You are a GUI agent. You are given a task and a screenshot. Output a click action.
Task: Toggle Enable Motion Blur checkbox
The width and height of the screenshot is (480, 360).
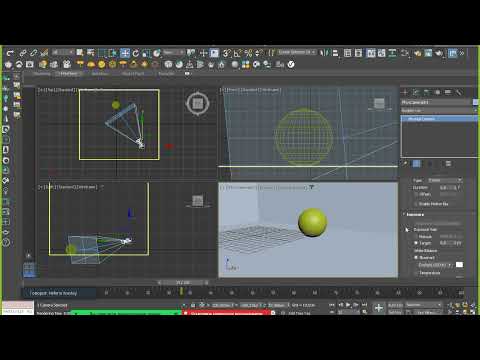click(x=416, y=204)
